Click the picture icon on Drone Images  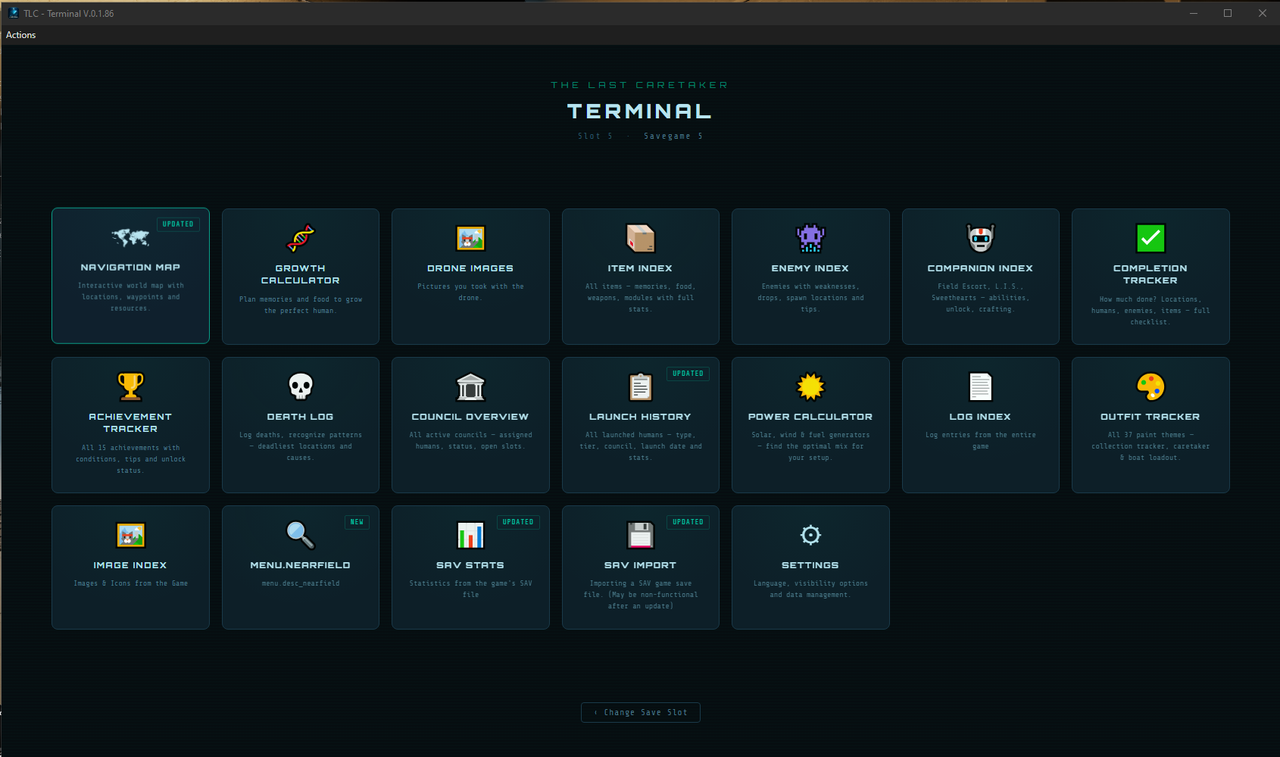[x=470, y=238]
